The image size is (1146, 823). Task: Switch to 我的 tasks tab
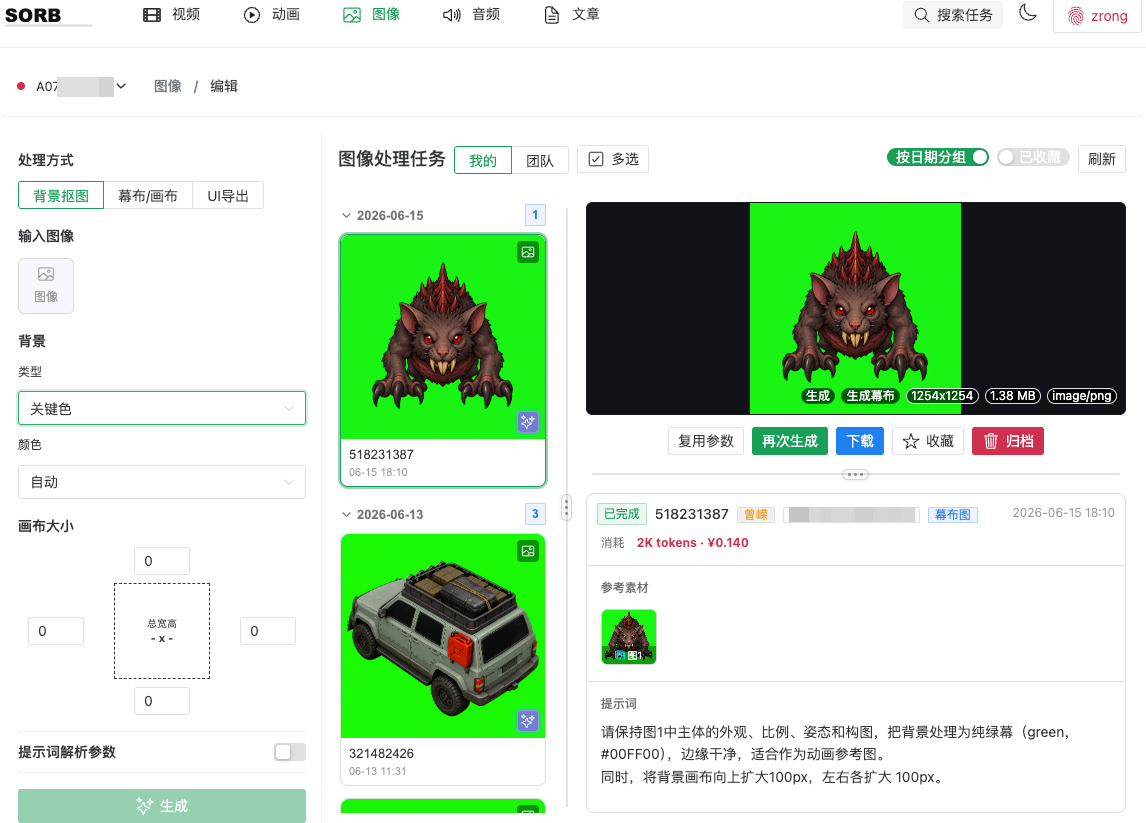click(x=482, y=160)
